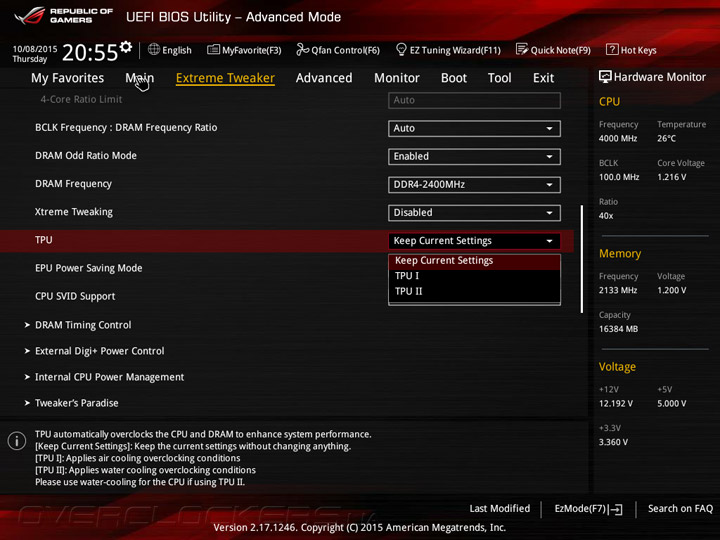The image size is (720, 540).
Task: Click the Hot Keys label
Action: [638, 51]
